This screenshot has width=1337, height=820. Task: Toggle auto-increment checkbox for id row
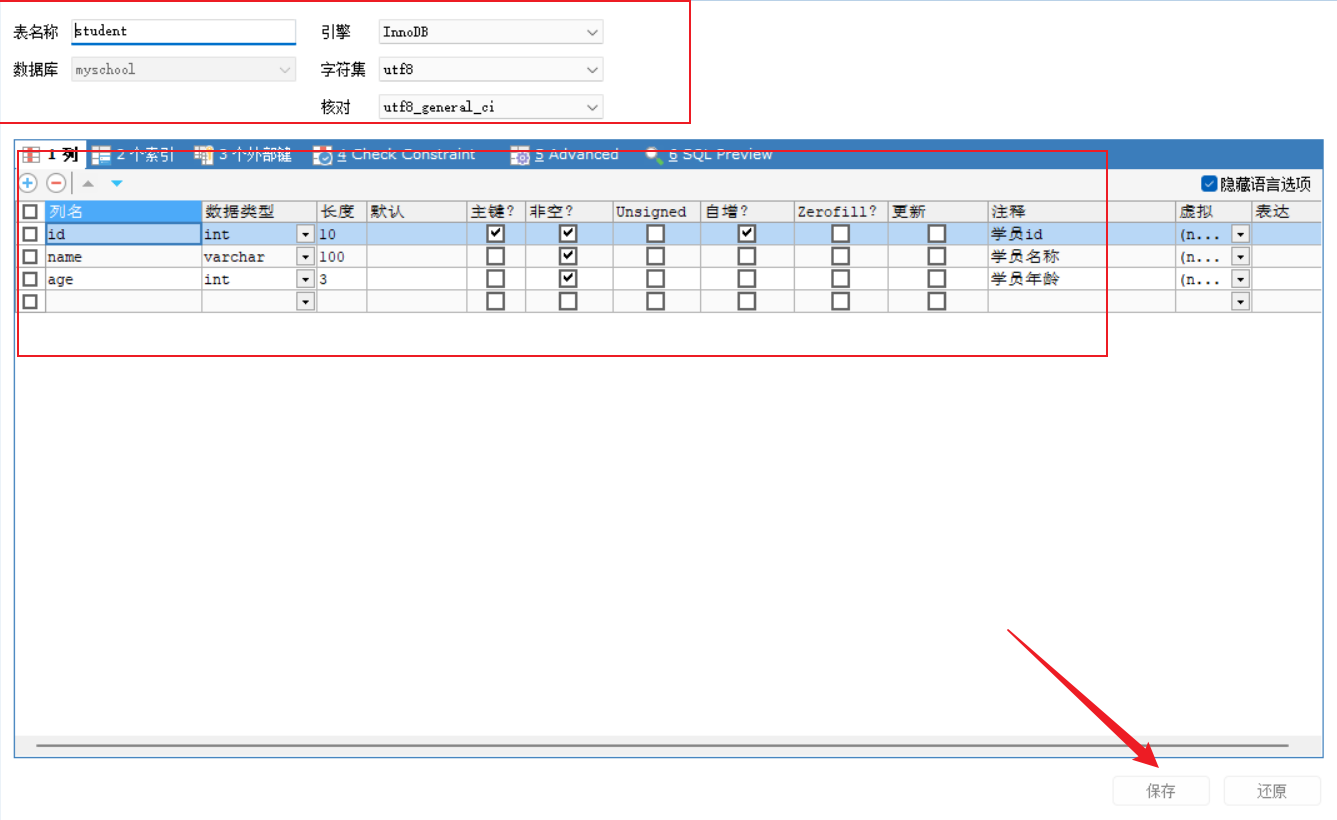pos(746,233)
